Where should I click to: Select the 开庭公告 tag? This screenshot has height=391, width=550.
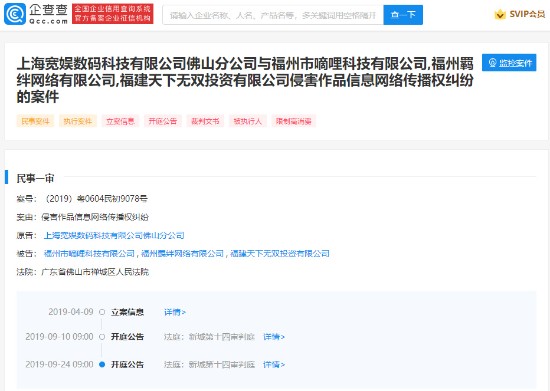[x=163, y=121]
